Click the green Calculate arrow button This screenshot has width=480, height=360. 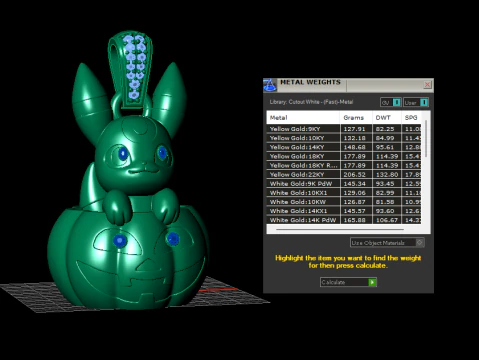pyautogui.click(x=372, y=282)
